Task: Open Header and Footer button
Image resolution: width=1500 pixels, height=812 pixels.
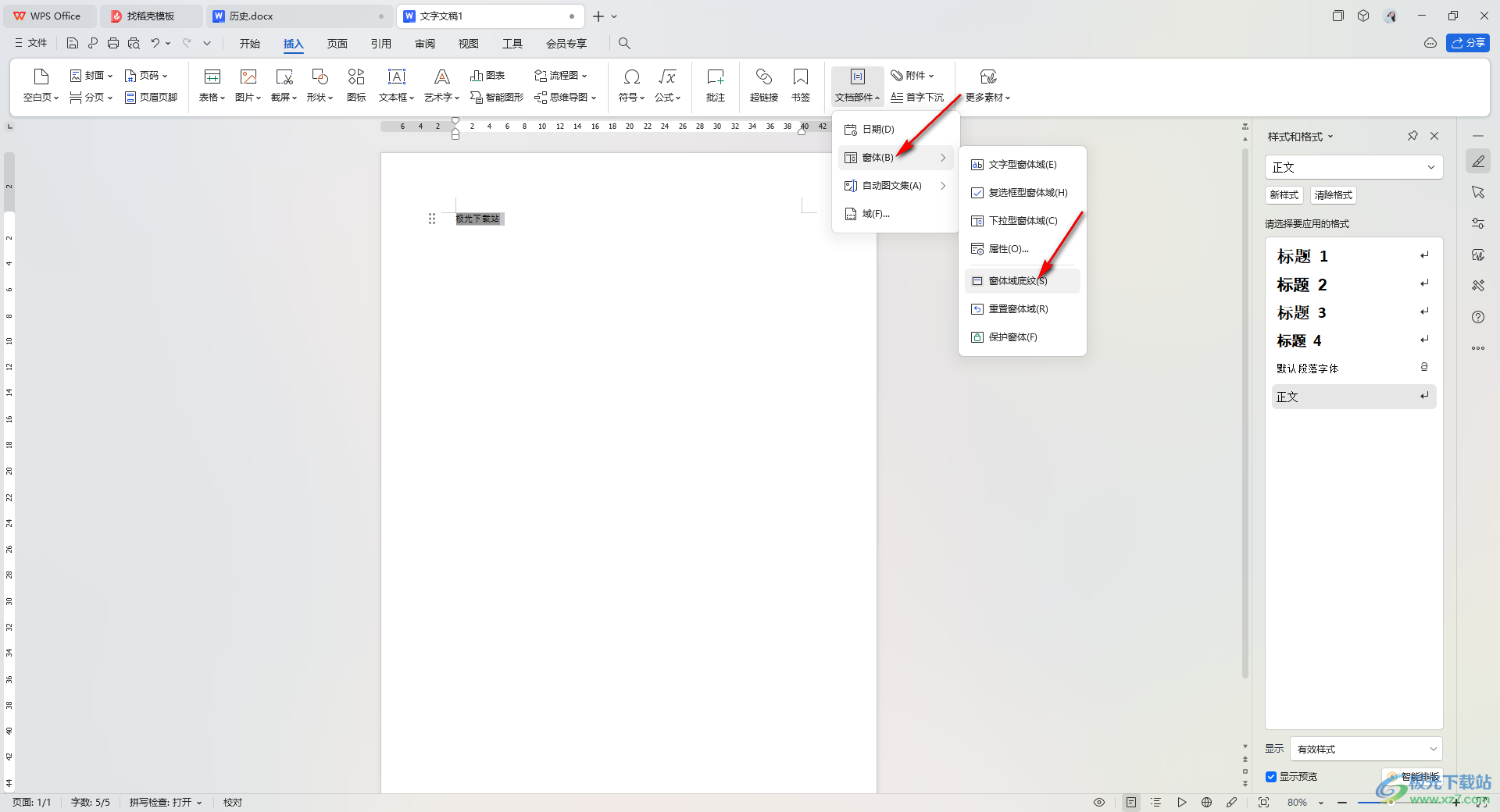Action: [x=151, y=98]
